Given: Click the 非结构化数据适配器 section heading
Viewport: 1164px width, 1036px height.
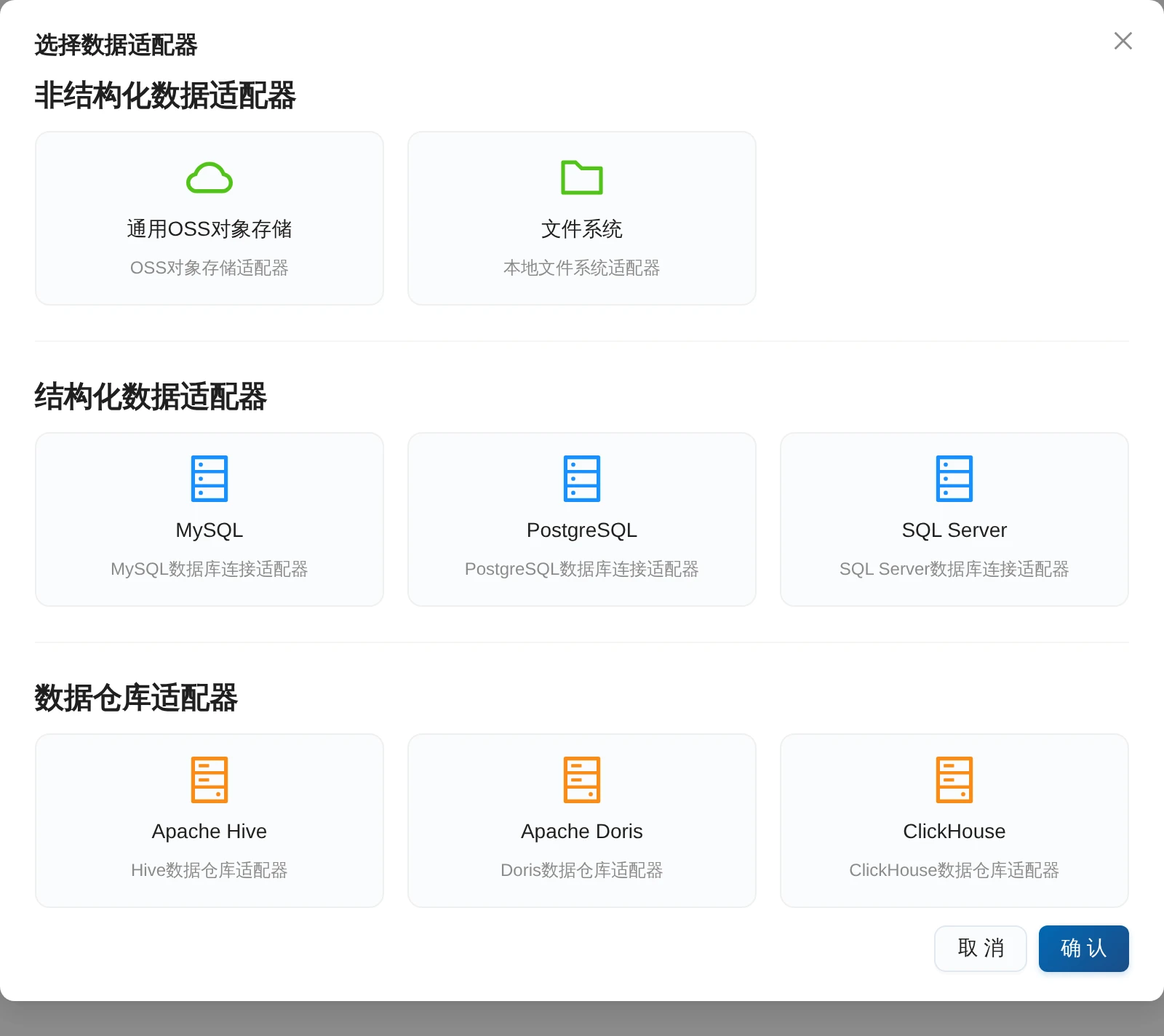Looking at the screenshot, I should (165, 95).
